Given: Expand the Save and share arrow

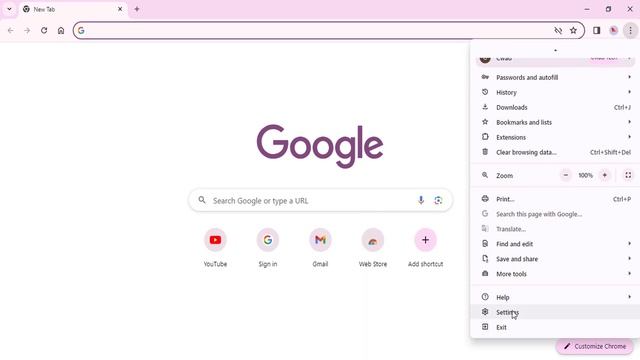Looking at the screenshot, I should [629, 259].
